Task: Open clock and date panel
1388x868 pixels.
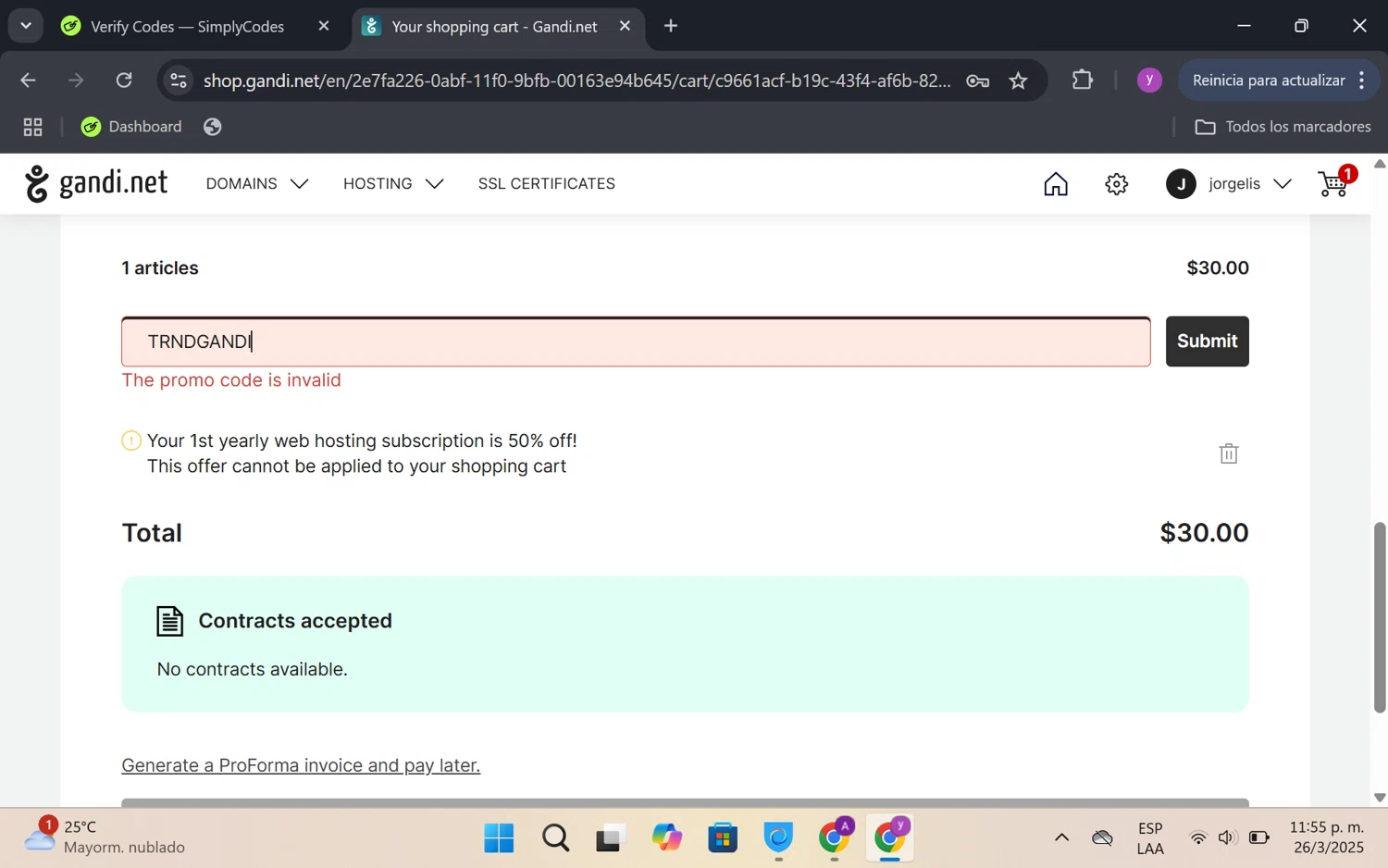Action: tap(1327, 837)
